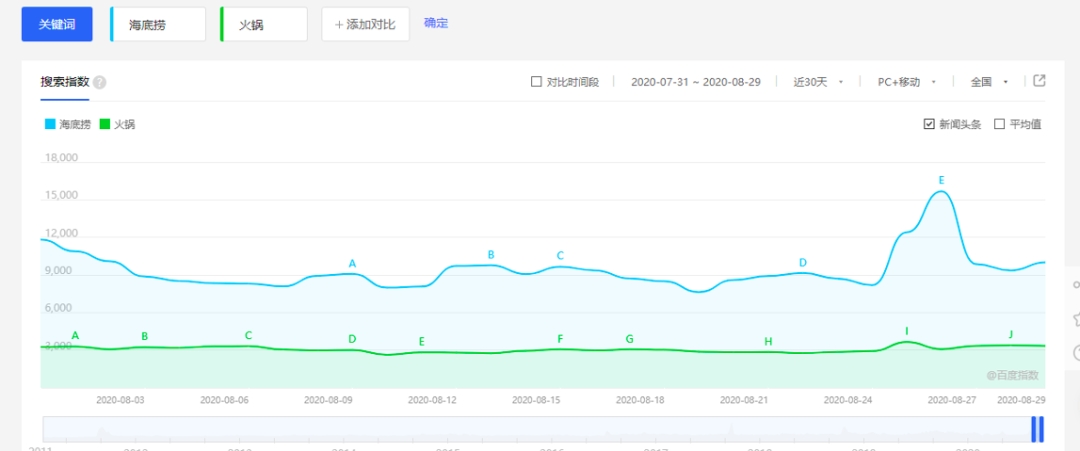
Task: Click the 添加对比 button
Action: point(365,24)
